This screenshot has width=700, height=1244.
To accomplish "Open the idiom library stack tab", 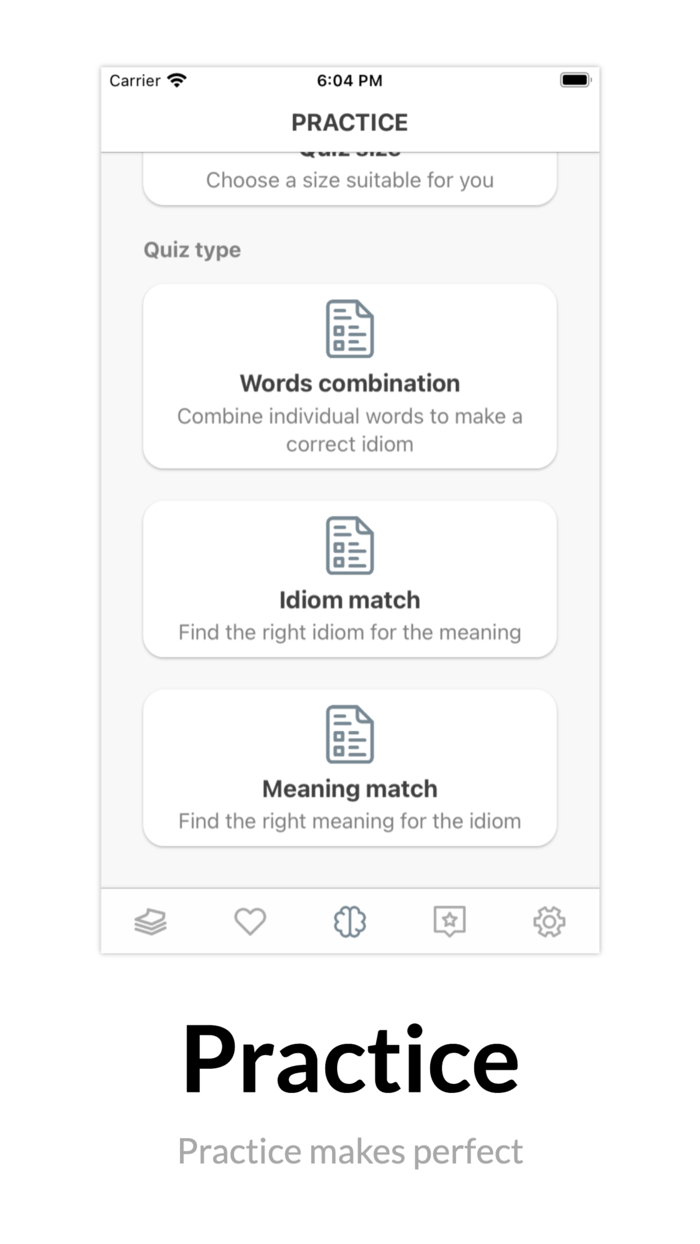I will click(x=150, y=921).
